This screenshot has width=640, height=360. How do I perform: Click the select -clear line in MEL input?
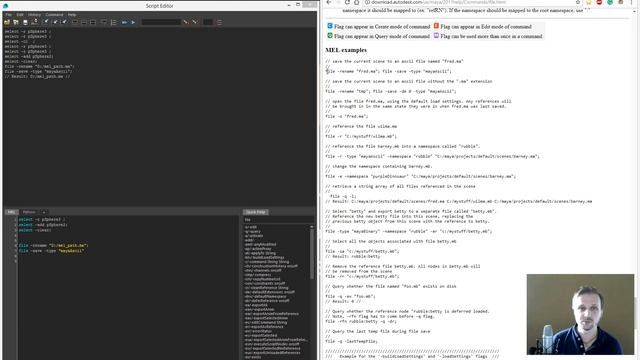click(x=35, y=230)
